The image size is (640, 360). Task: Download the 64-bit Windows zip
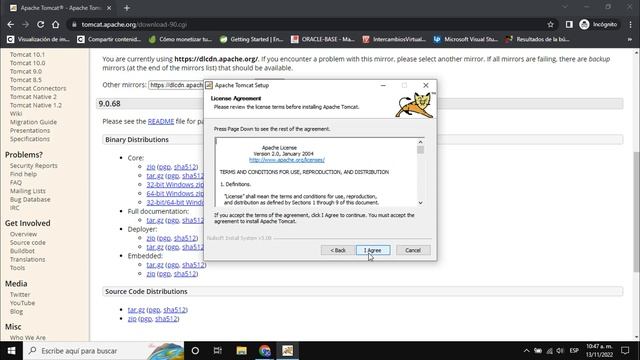pos(175,193)
